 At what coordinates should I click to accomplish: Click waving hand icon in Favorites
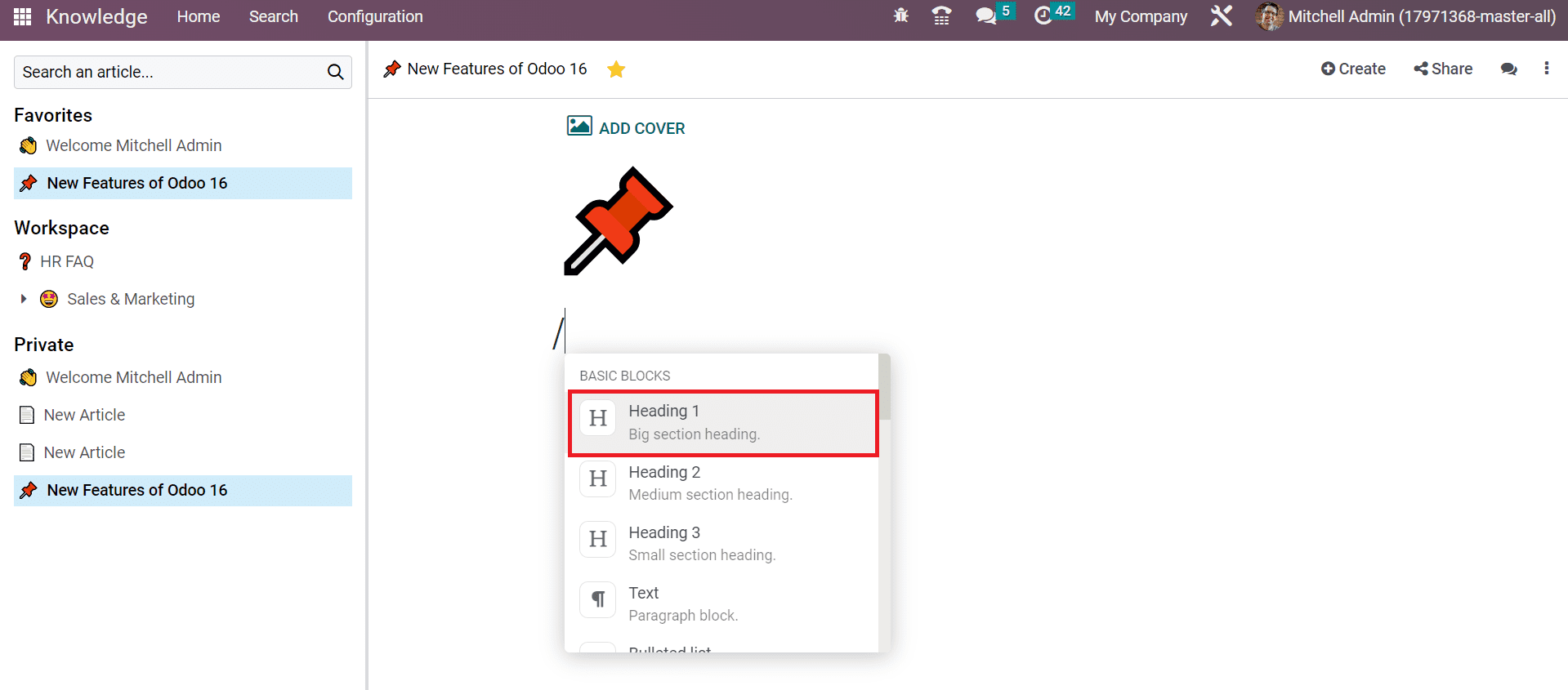click(29, 146)
